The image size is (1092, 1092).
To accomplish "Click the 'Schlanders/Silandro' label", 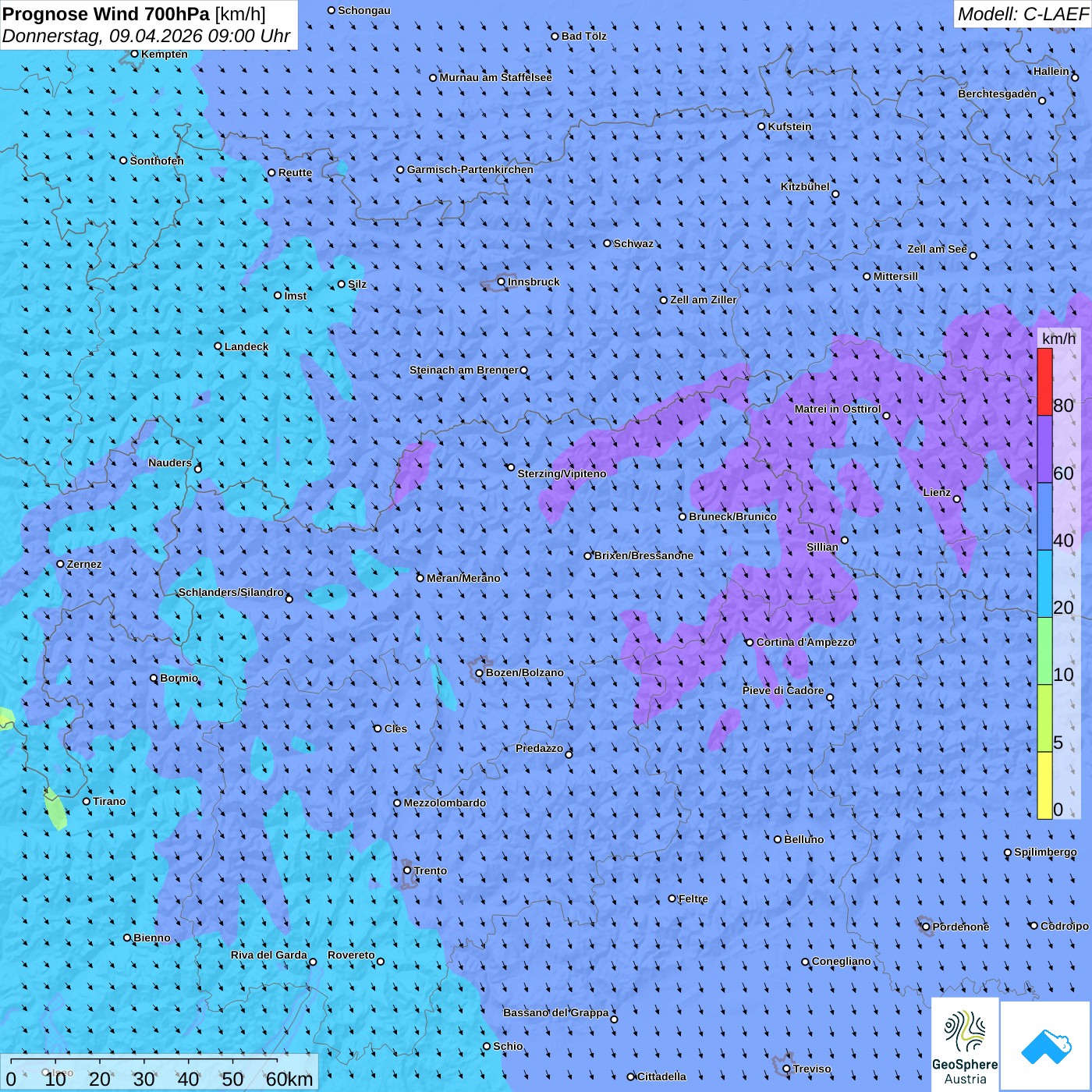I will pos(231,592).
